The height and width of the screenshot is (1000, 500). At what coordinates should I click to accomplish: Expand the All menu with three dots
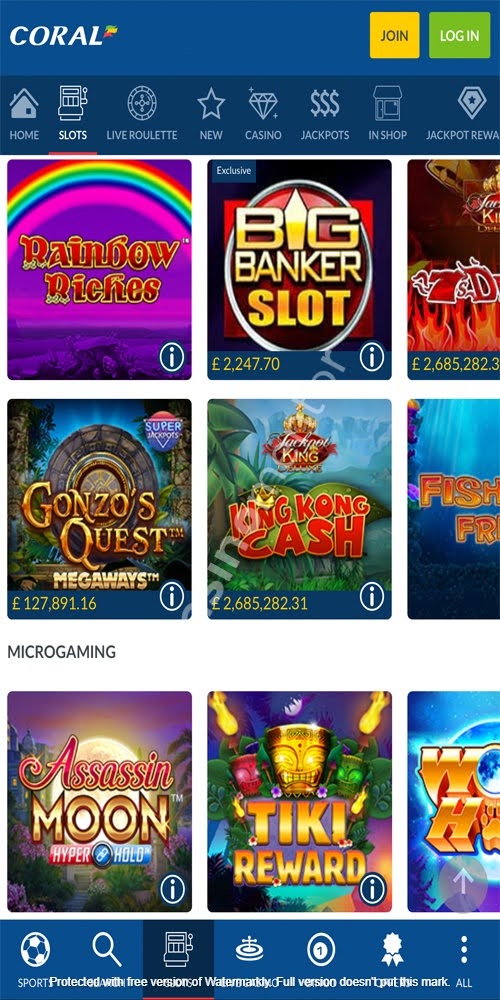pyautogui.click(x=464, y=959)
